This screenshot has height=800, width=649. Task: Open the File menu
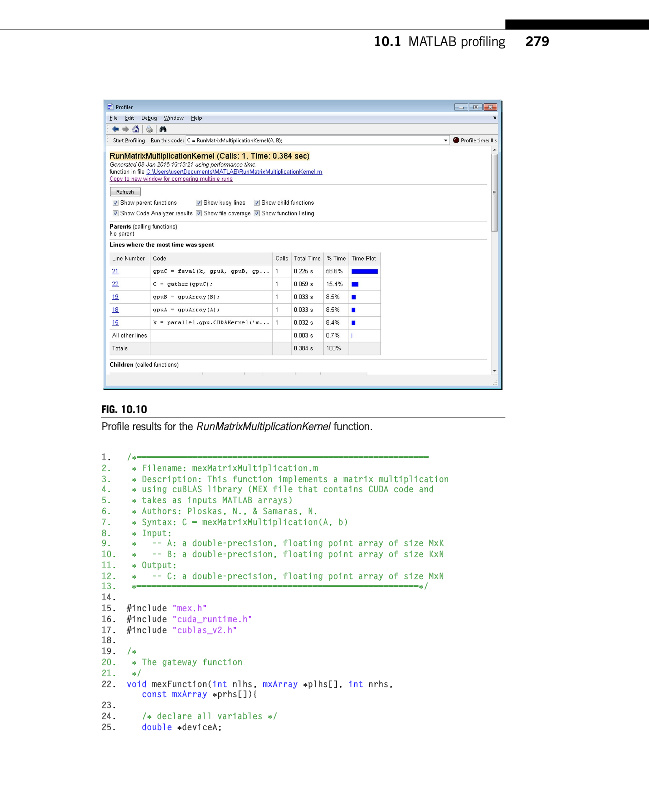[x=113, y=118]
